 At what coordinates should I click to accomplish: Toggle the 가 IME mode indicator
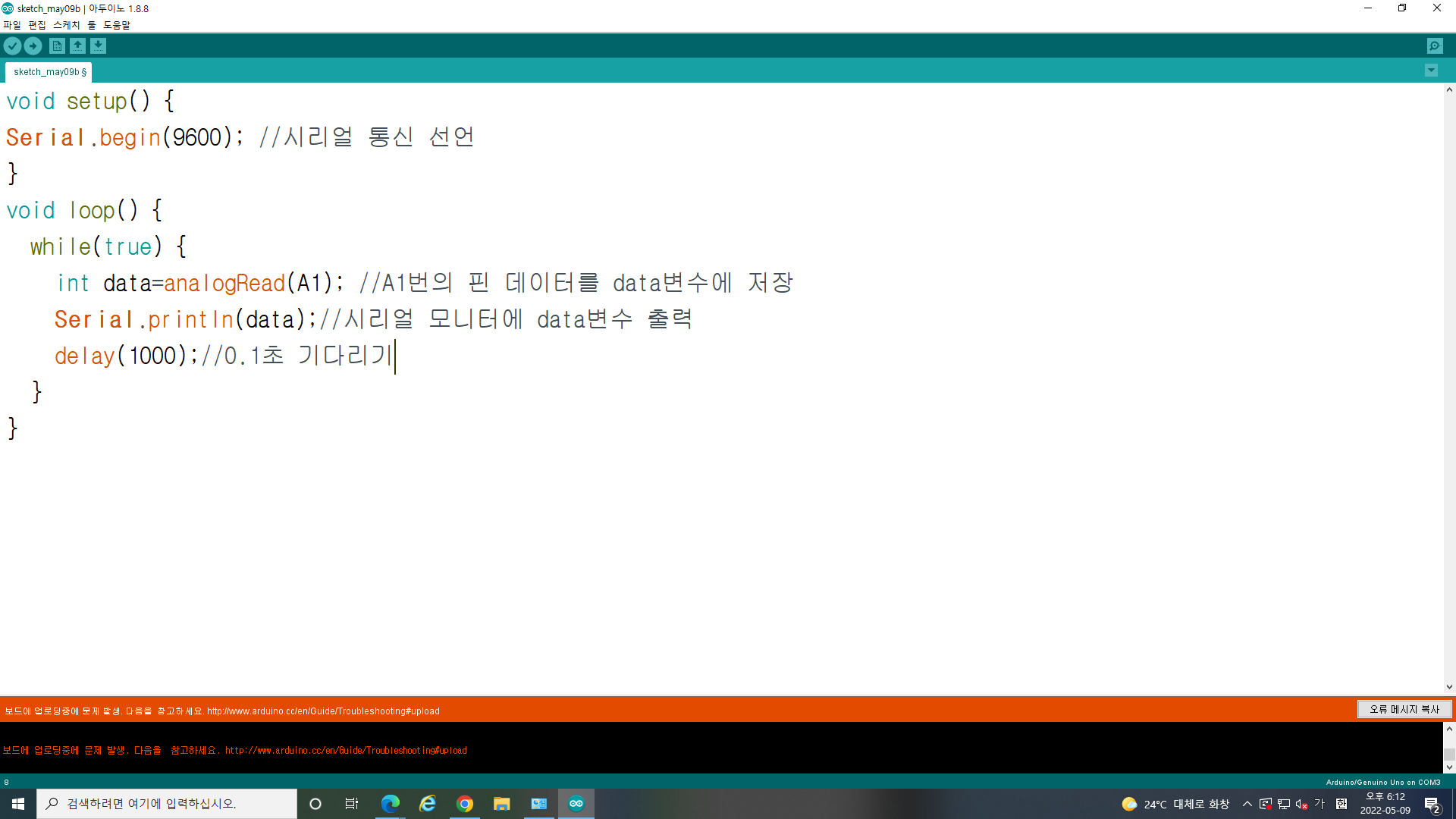(x=1319, y=804)
